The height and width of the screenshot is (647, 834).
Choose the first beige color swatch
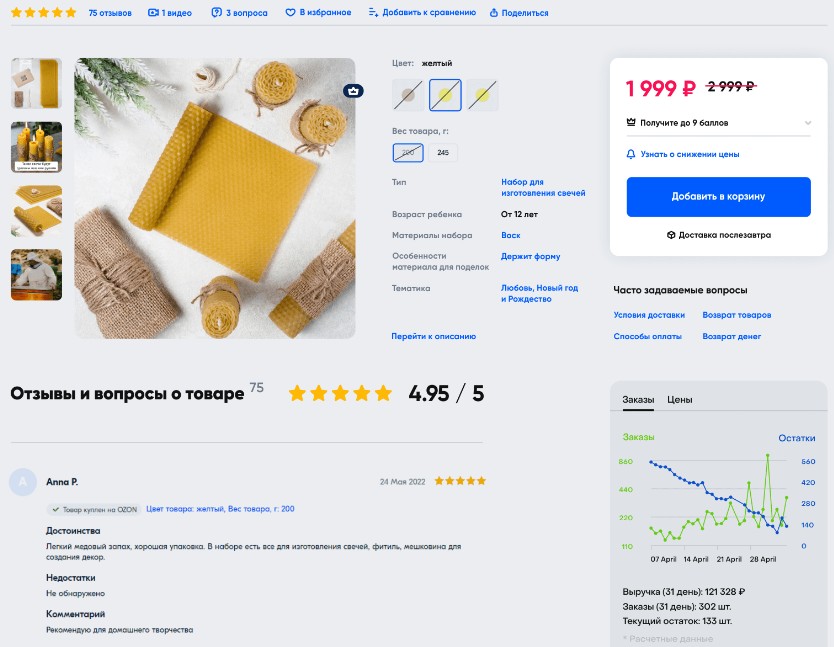point(408,95)
